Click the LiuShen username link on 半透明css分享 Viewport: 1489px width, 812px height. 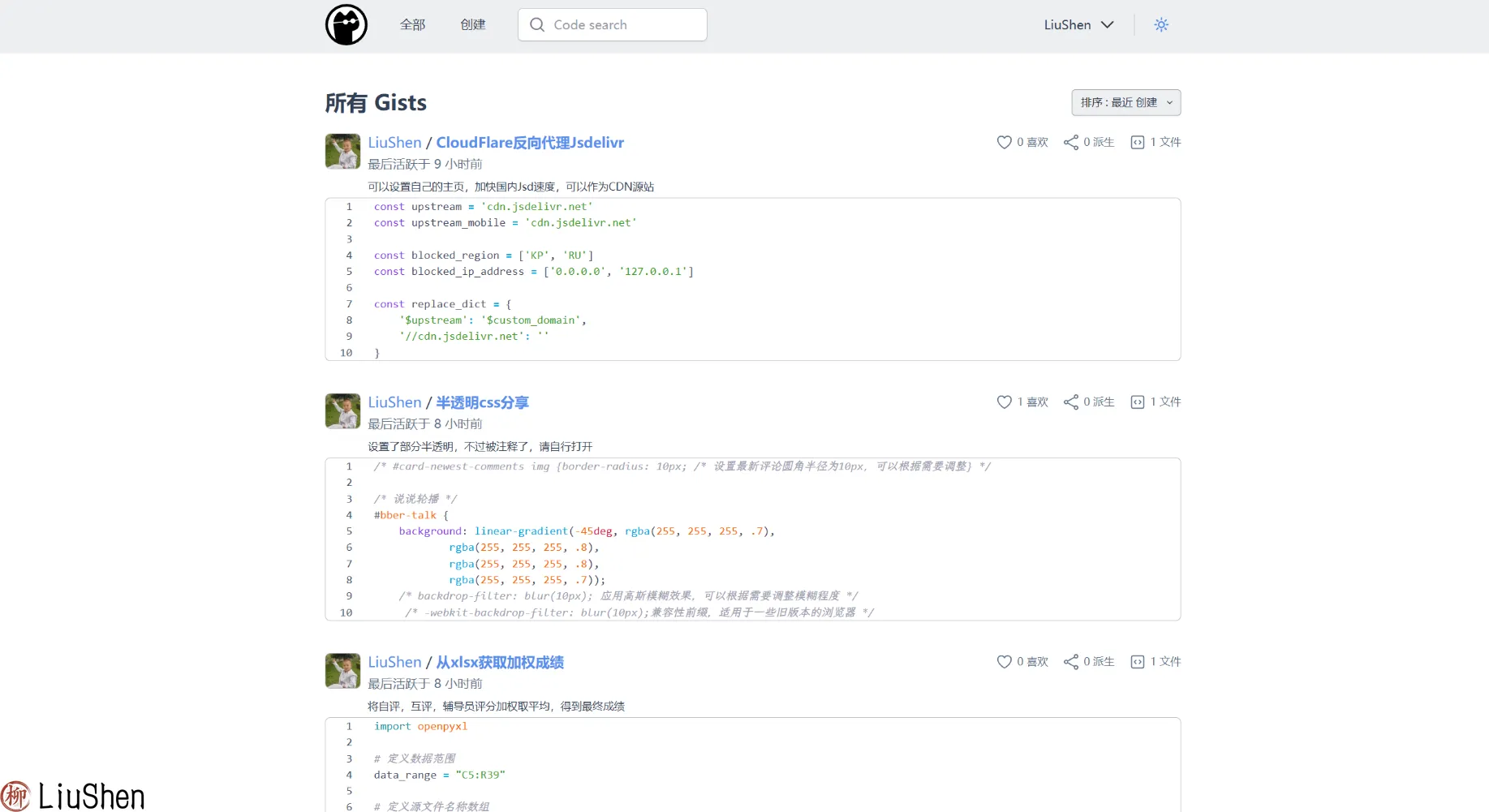(x=394, y=402)
